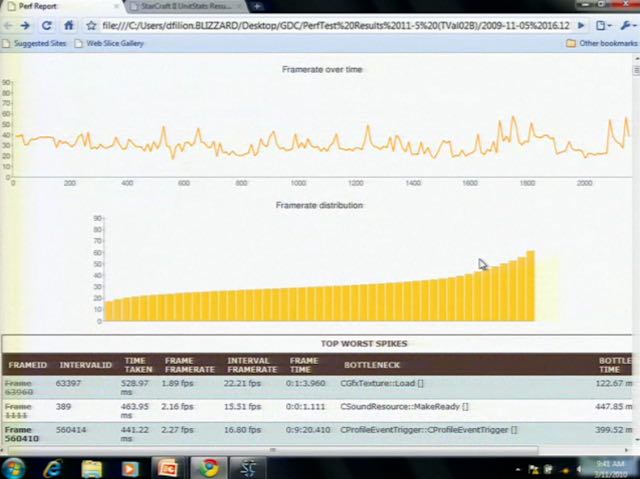
Task: Open Windows Explorer folder on taskbar
Action: tap(91, 468)
